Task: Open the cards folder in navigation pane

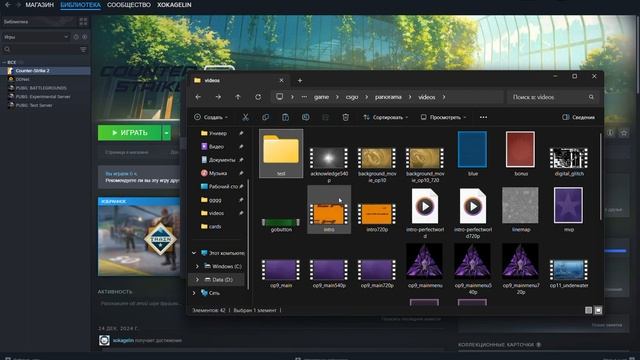Action: tap(215, 227)
